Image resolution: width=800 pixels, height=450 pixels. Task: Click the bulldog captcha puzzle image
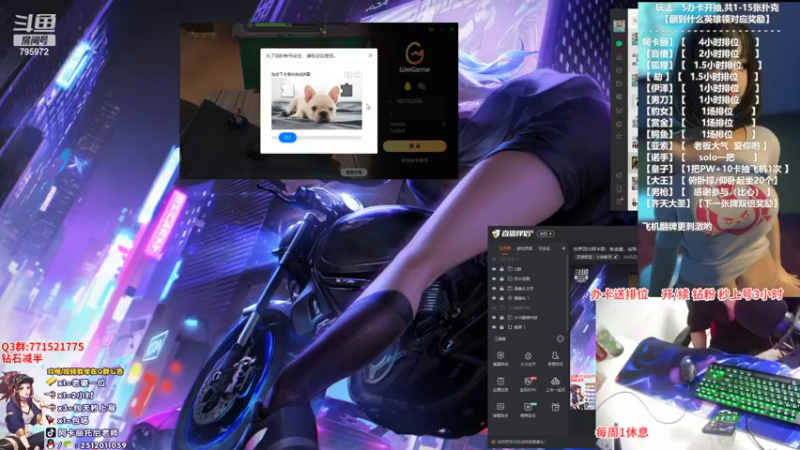coord(316,106)
